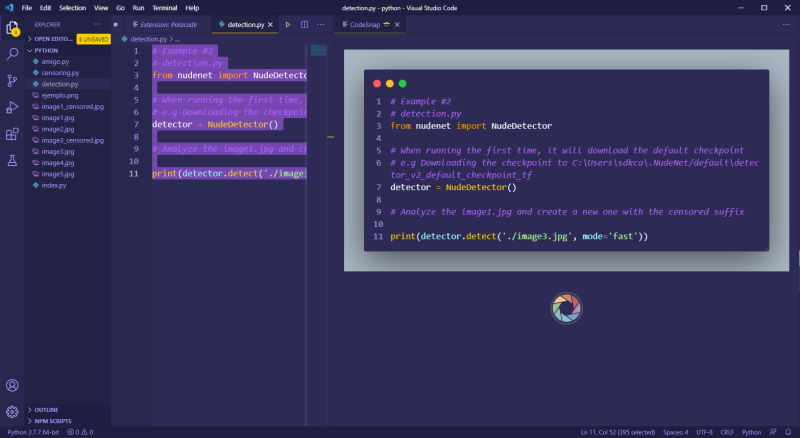The width and height of the screenshot is (800, 438).
Task: Open the Accounts menu icon
Action: (x=12, y=385)
